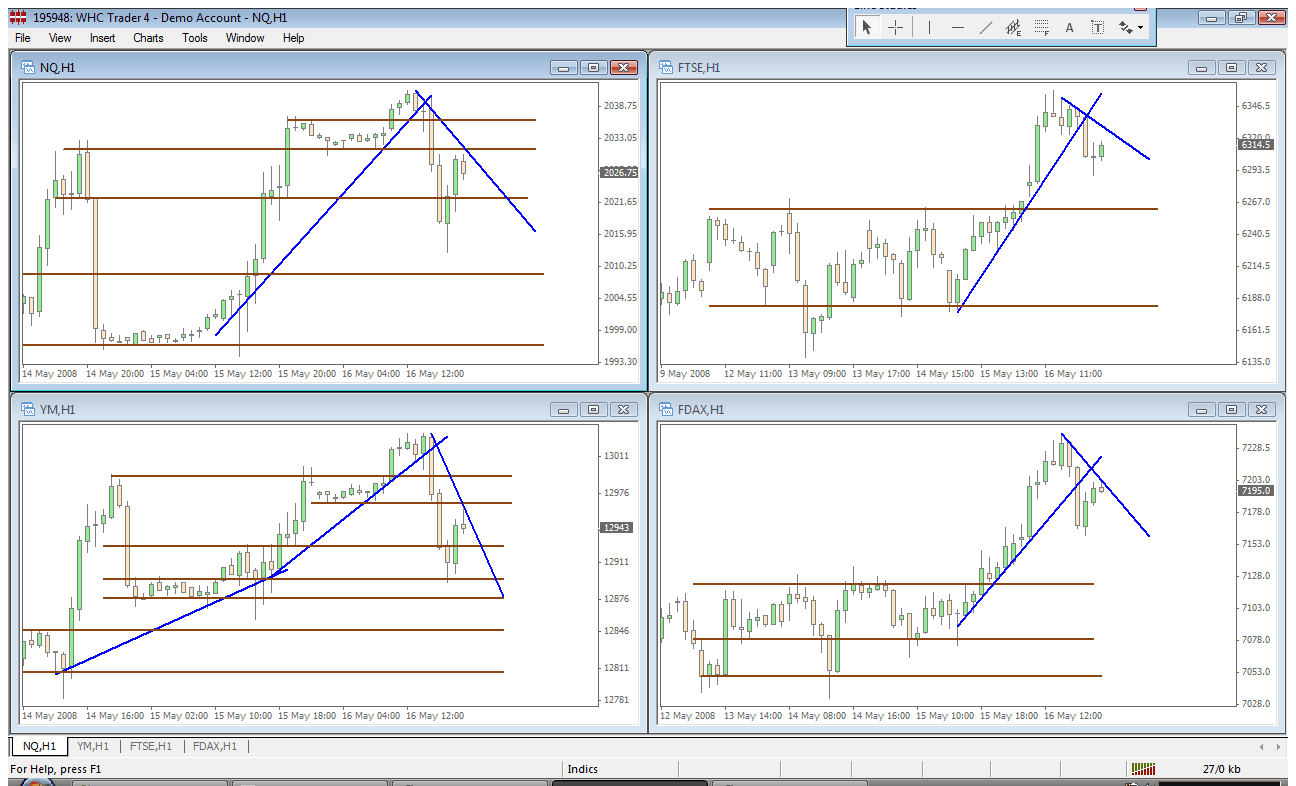Open the View menu
The height and width of the screenshot is (786, 1296).
click(60, 38)
